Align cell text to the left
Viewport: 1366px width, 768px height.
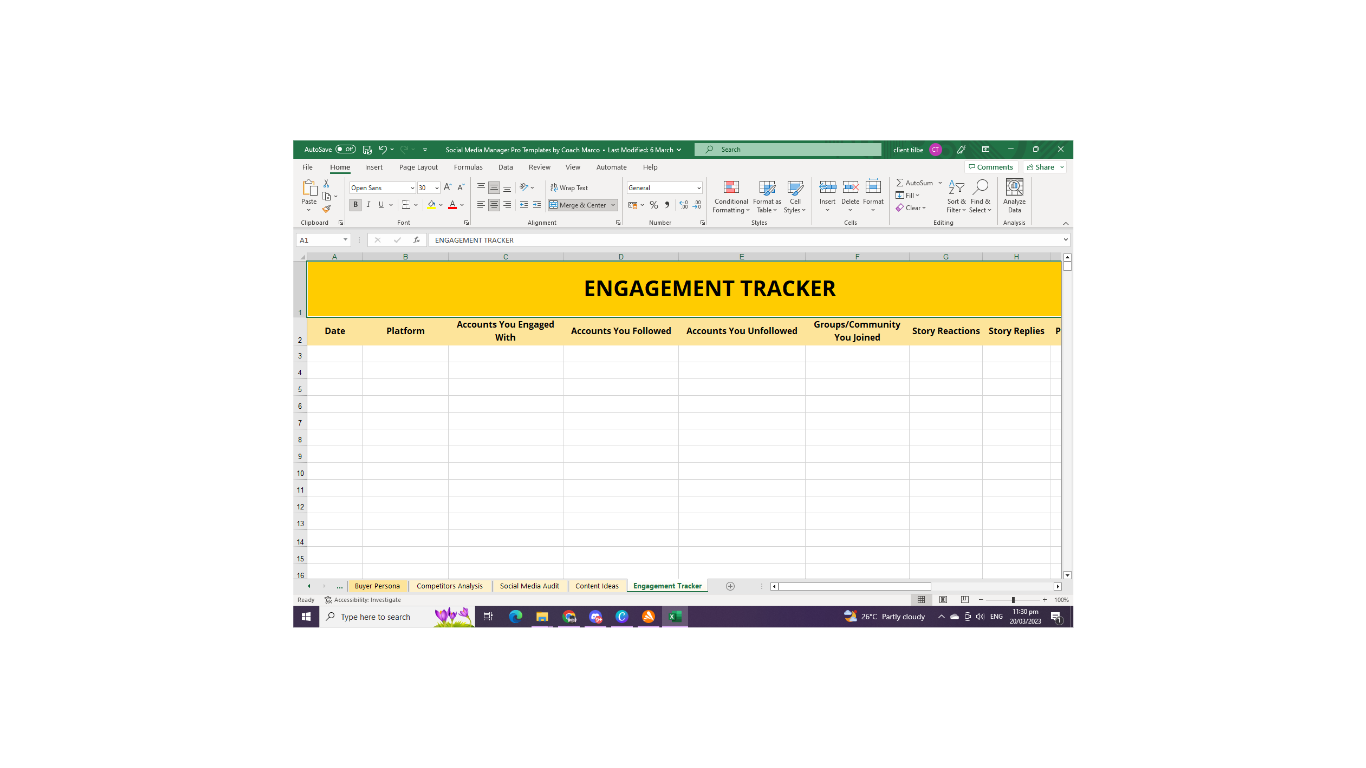(481, 205)
